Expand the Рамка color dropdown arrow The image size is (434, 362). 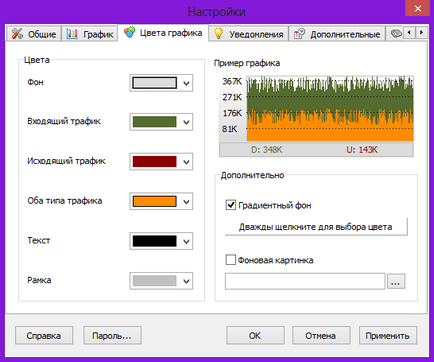tap(186, 281)
